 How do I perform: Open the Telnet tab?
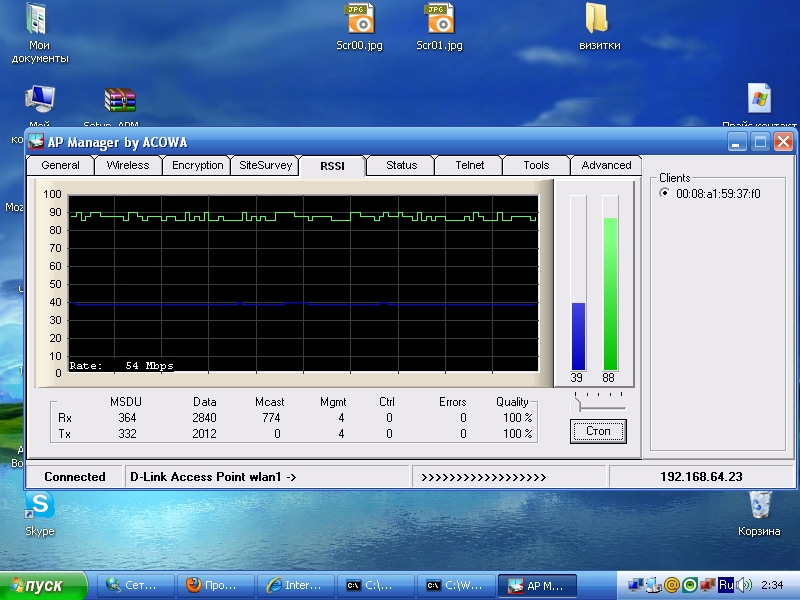[469, 165]
